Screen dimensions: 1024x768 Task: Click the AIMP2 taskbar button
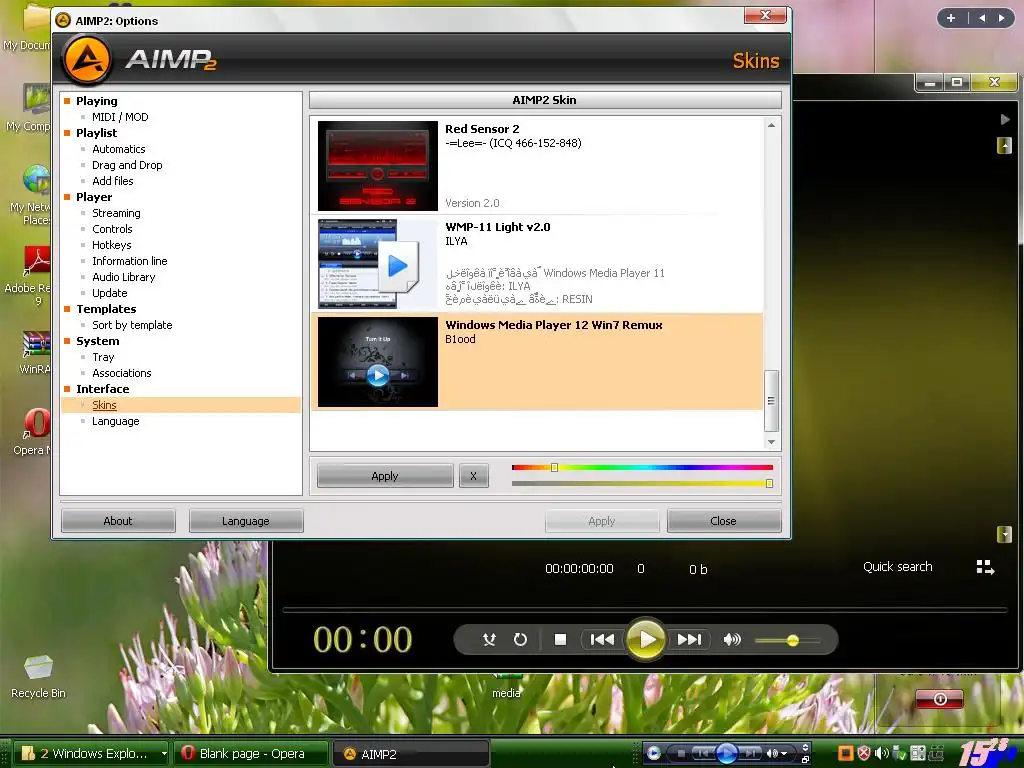(411, 754)
